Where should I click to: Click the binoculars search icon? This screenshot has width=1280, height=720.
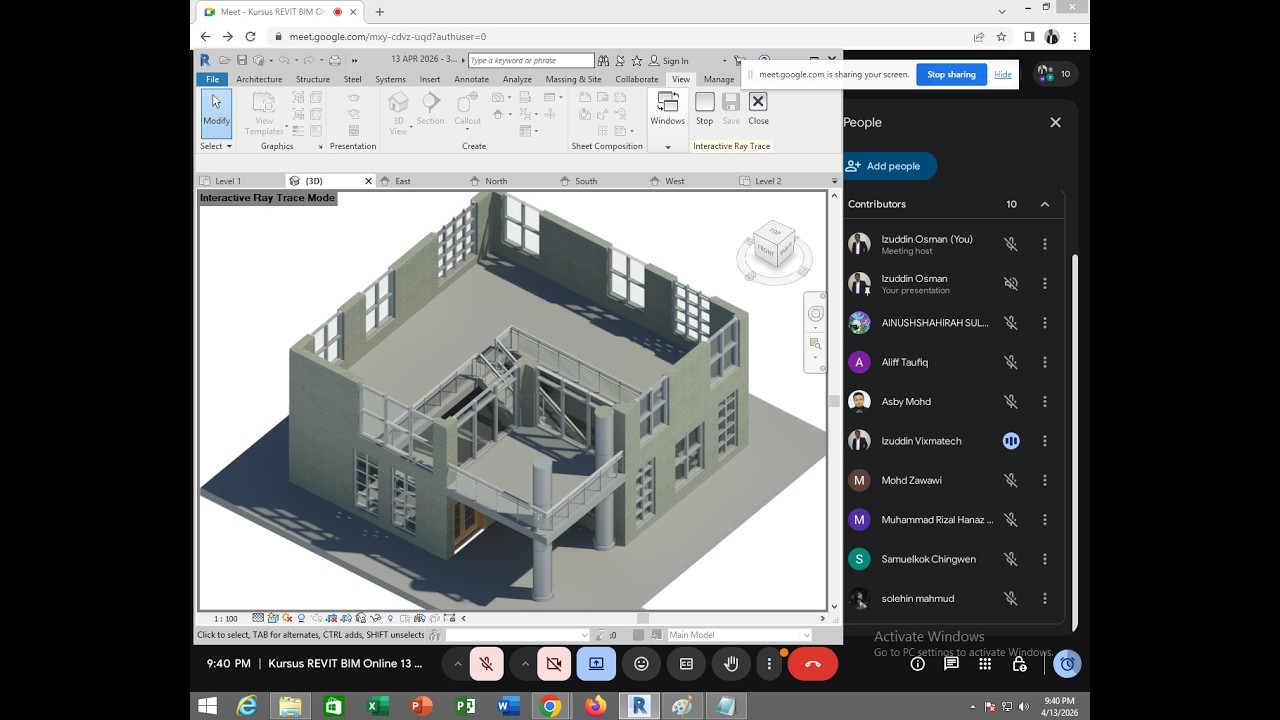point(603,60)
